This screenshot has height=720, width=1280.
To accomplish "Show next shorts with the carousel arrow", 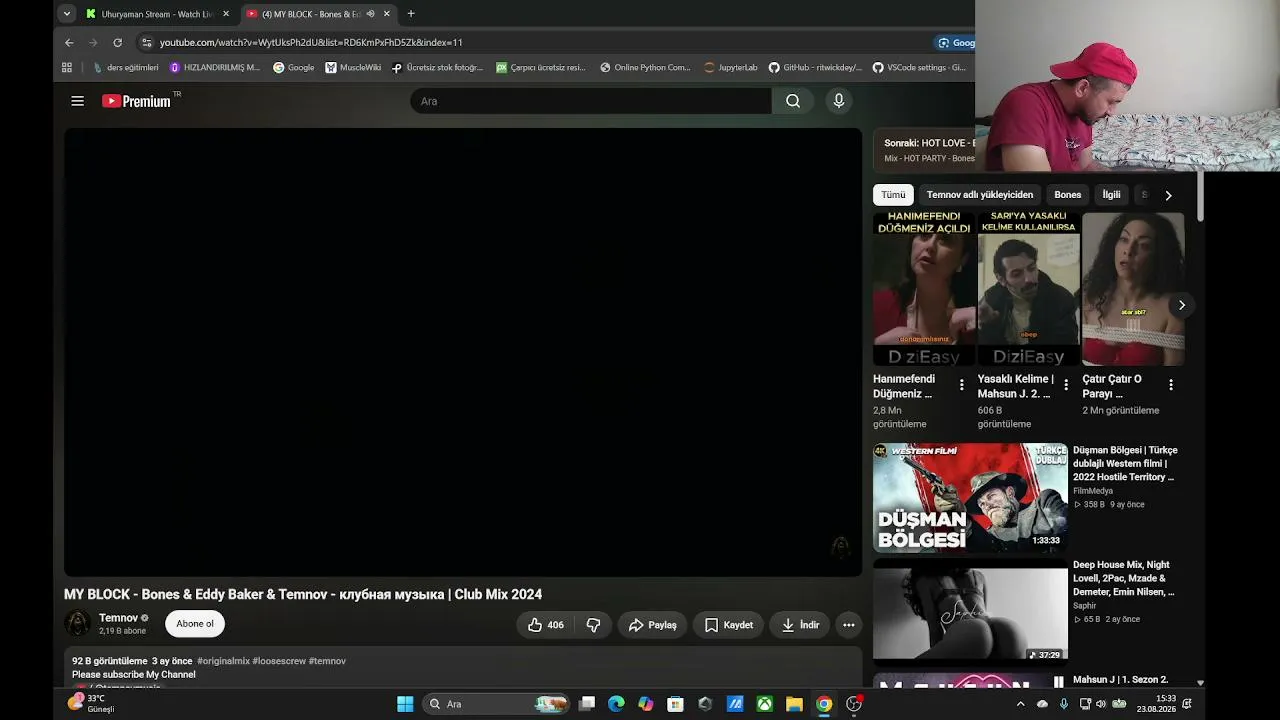I will tap(1182, 305).
